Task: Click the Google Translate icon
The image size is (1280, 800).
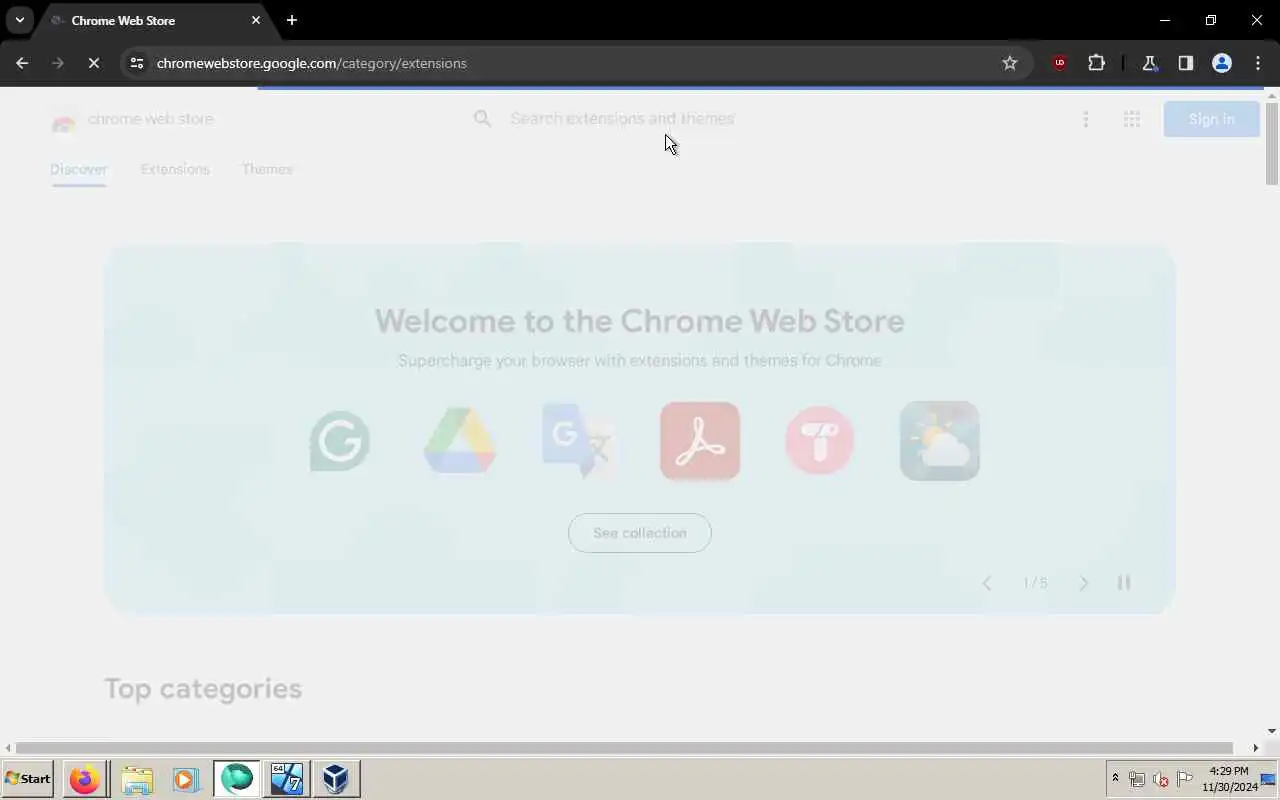Action: (x=579, y=441)
